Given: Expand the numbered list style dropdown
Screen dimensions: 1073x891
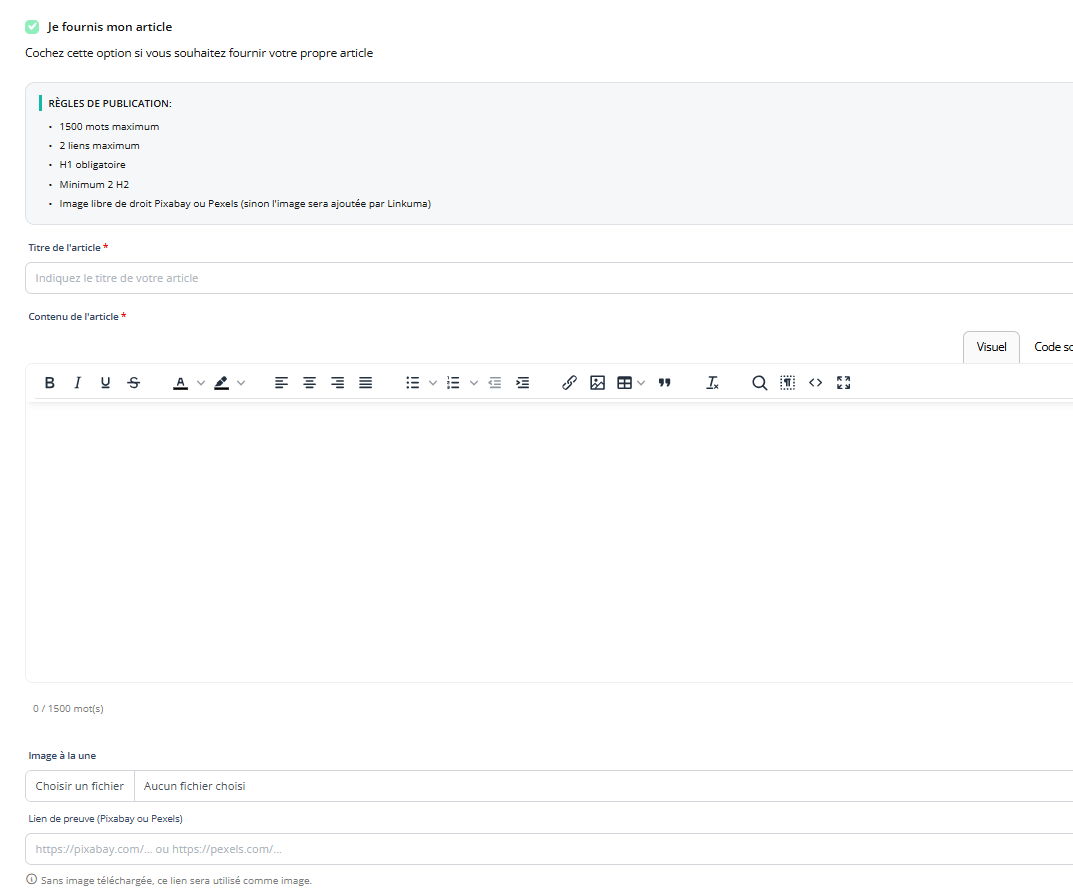Looking at the screenshot, I should point(473,383).
